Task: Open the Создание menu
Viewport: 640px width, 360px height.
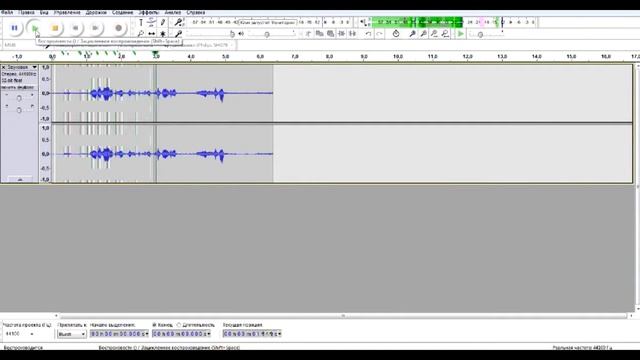Action: [122, 13]
